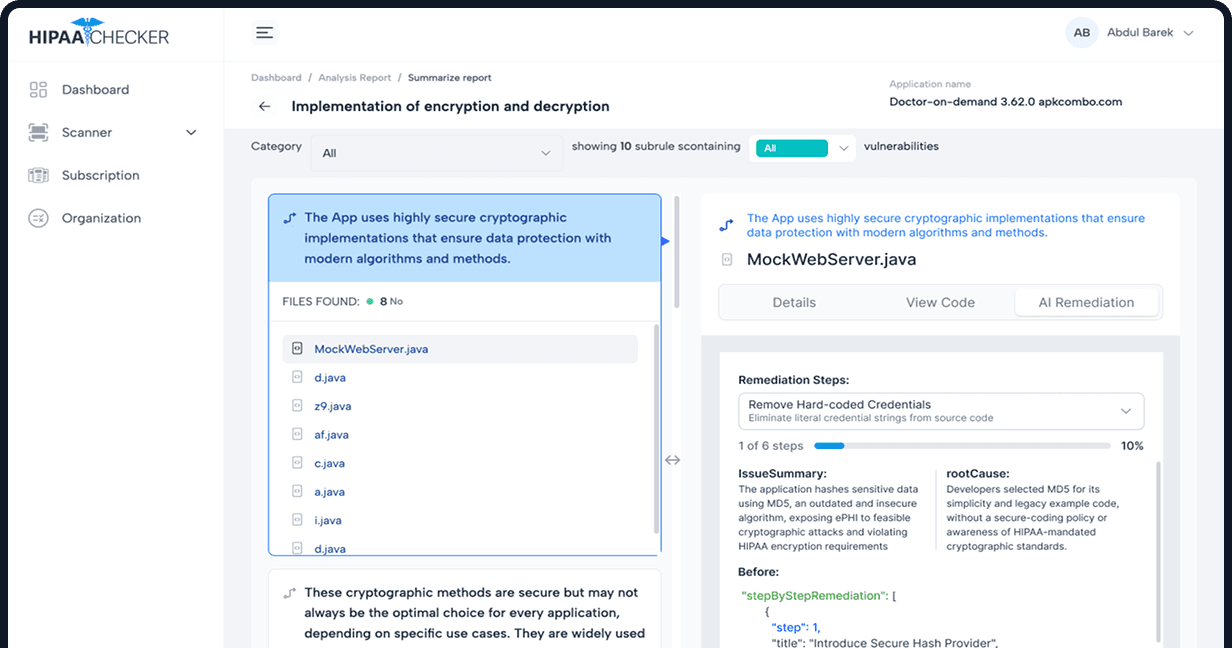This screenshot has height=648, width=1232.
Task: Open the Category dropdown showing All
Action: click(435, 152)
